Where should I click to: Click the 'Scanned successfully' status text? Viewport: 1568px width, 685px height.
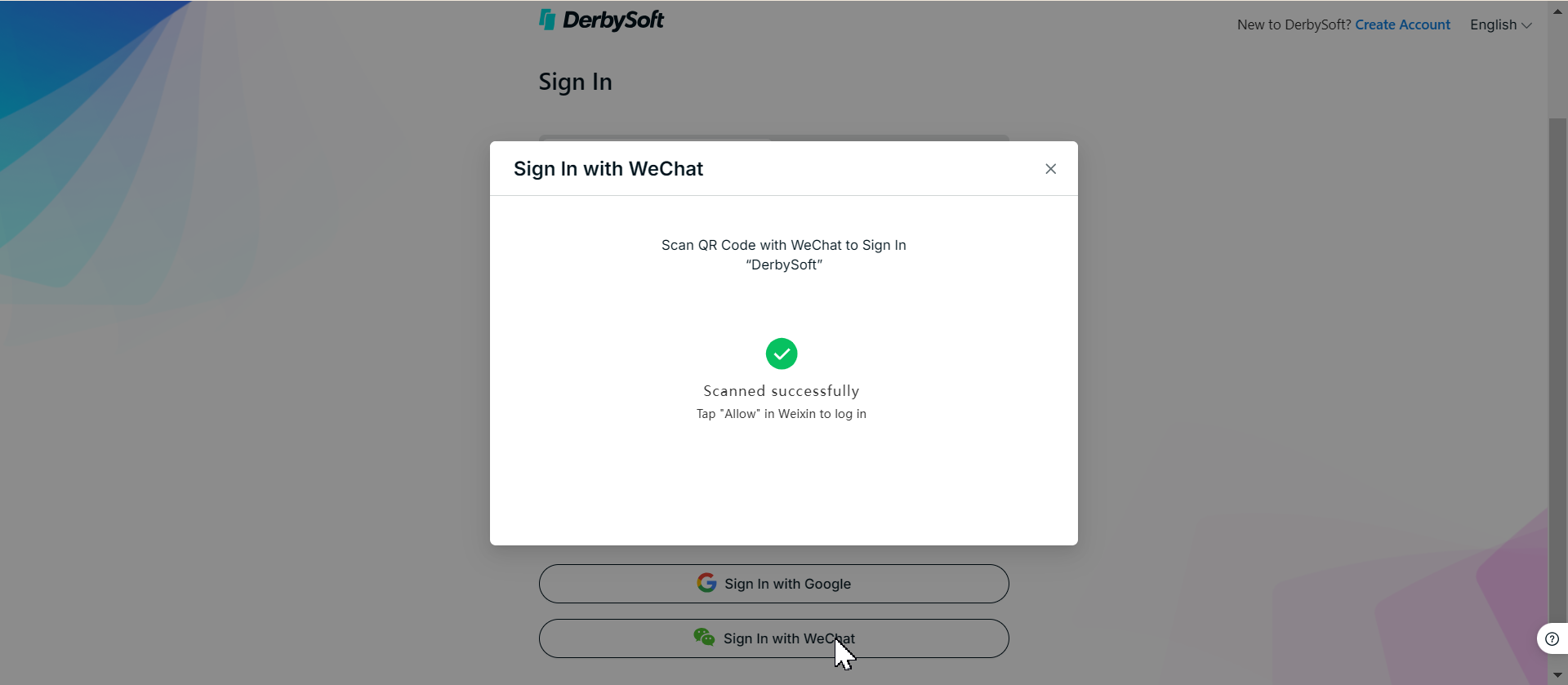[x=782, y=391]
